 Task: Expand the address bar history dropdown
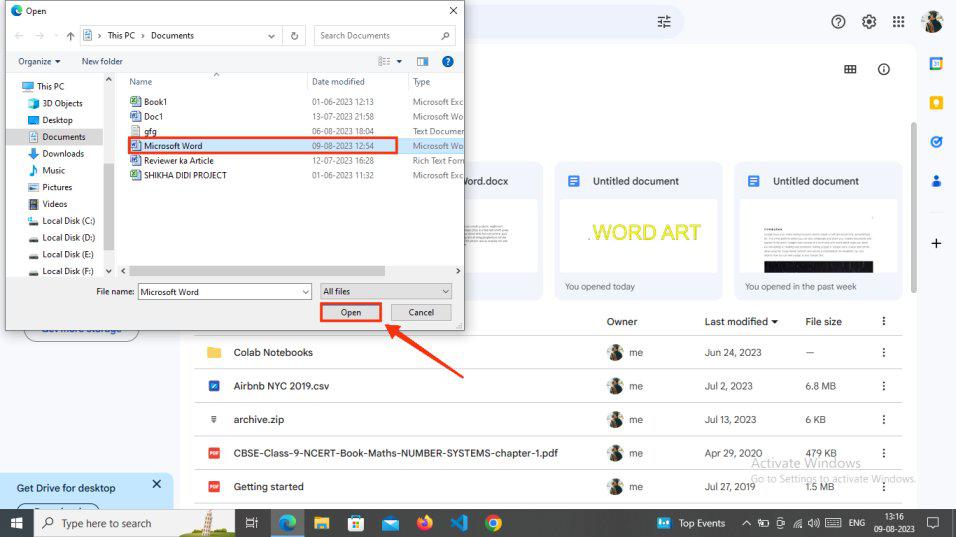point(271,36)
